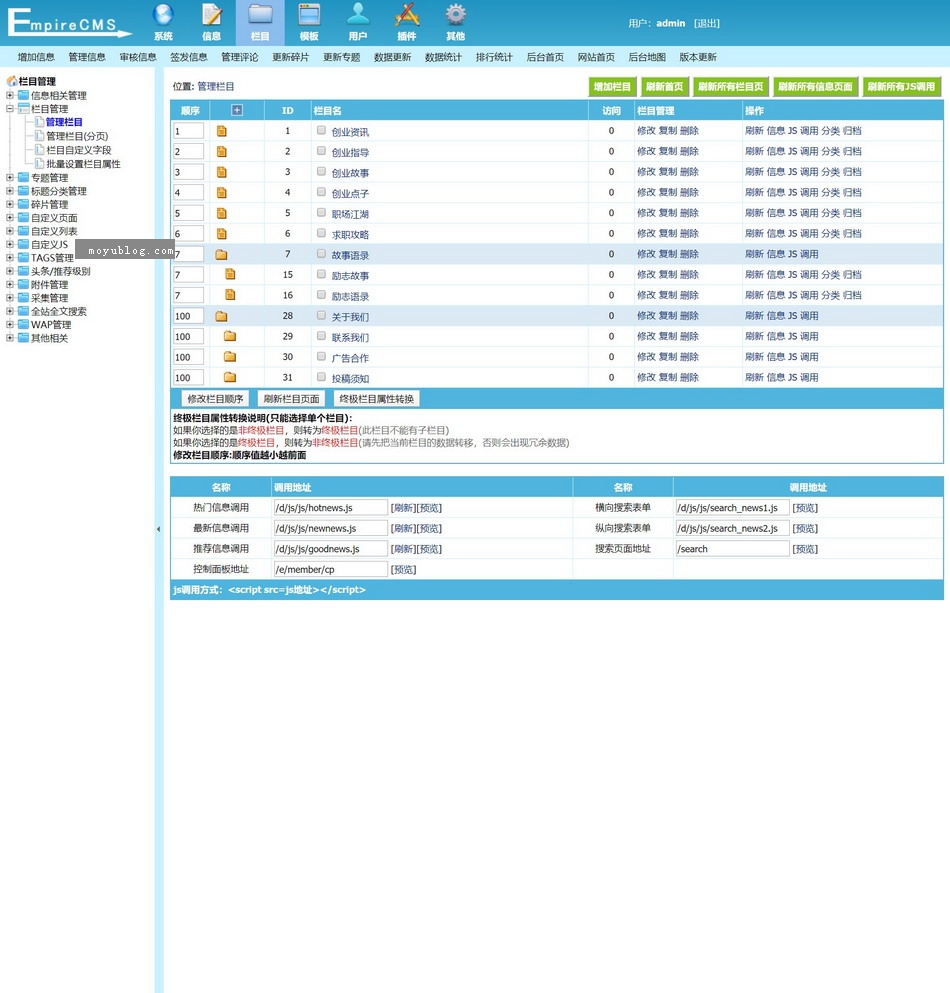Expand the 信息相关管理 tree node
The height and width of the screenshot is (993, 950).
click(x=10, y=96)
